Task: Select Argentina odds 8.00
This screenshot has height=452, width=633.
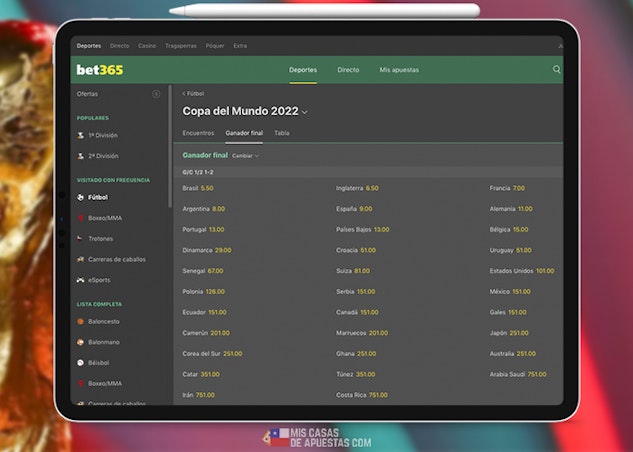Action: (218, 209)
